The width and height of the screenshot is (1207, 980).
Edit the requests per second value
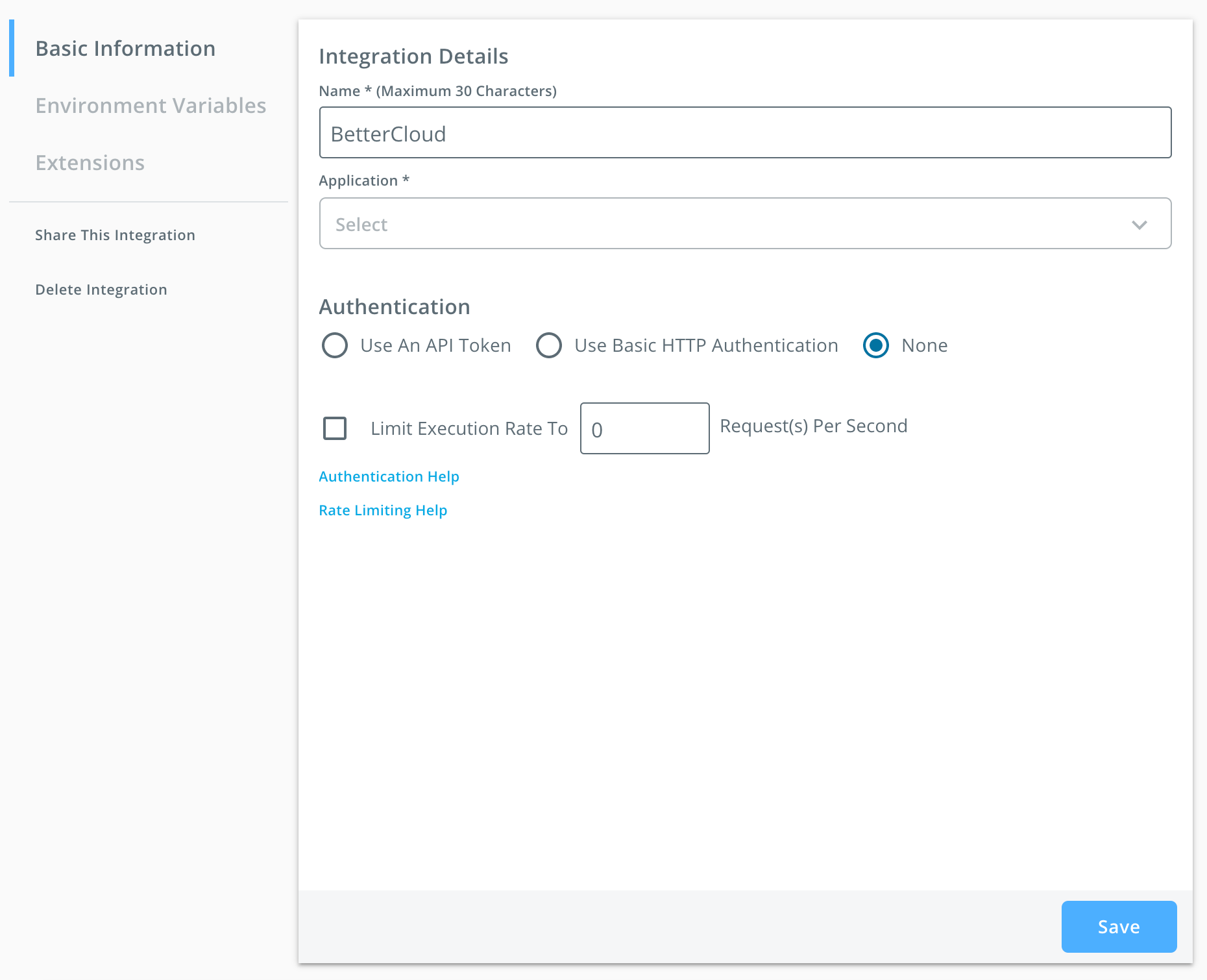tap(644, 428)
